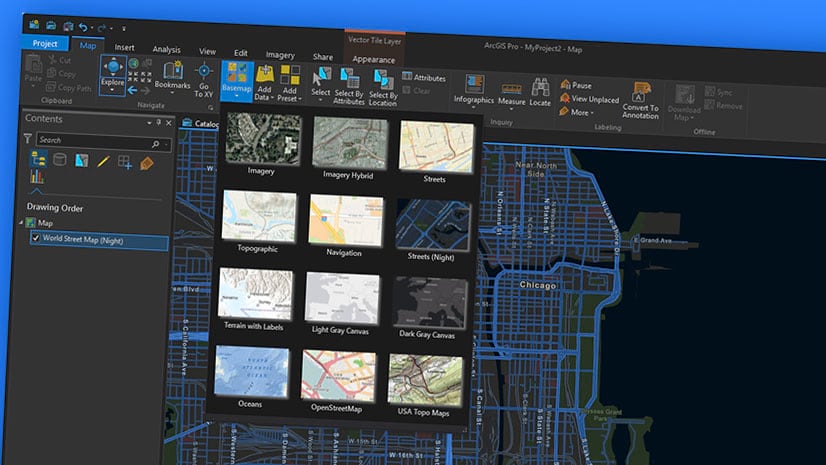
Task: Select the Catalog view tab
Action: point(200,124)
